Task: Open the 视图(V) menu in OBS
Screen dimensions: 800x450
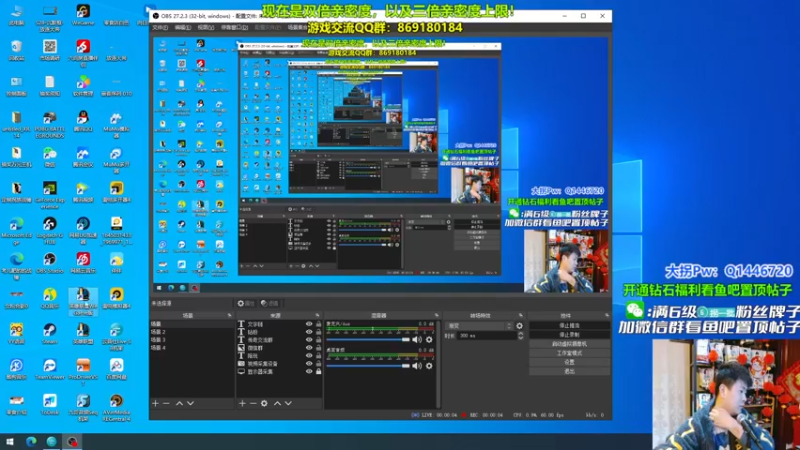Action: (x=205, y=28)
